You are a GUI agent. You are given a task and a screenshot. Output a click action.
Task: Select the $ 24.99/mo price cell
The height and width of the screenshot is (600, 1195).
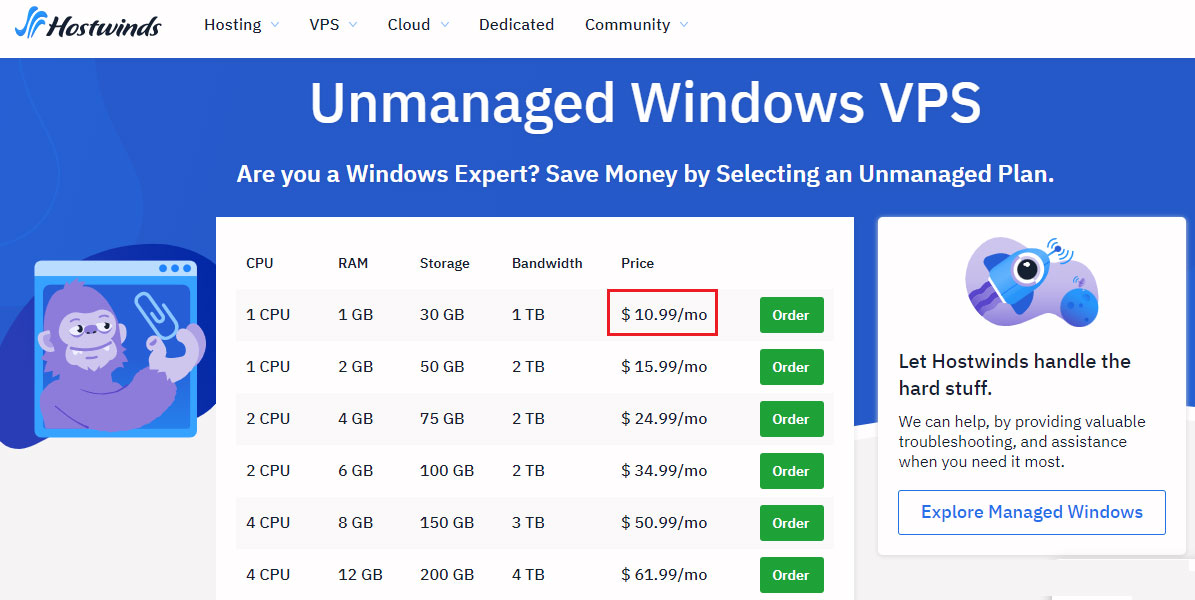tap(664, 418)
